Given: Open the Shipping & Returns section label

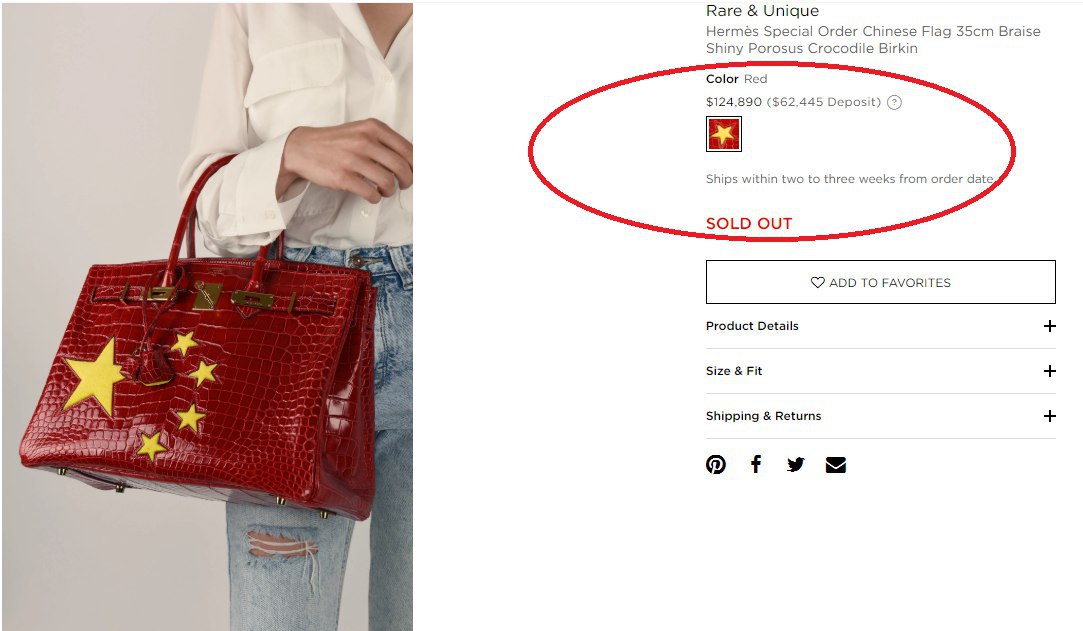Looking at the screenshot, I should coord(763,416).
